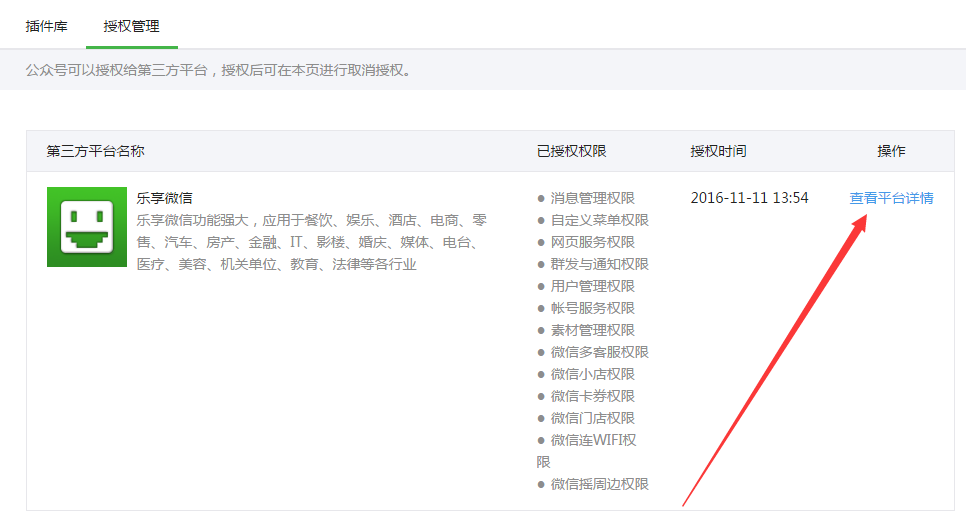Select the 授权管理 tab

pos(131,25)
